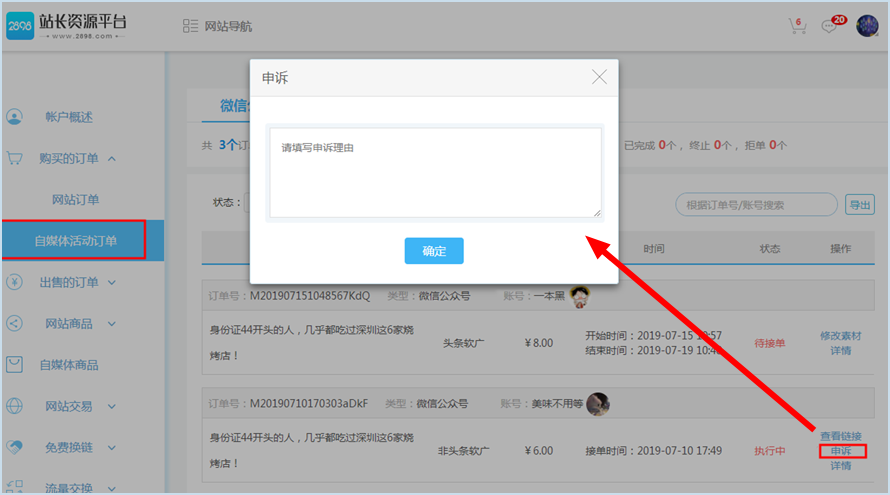Open the 网站导航 navigation menu icon

click(x=191, y=27)
